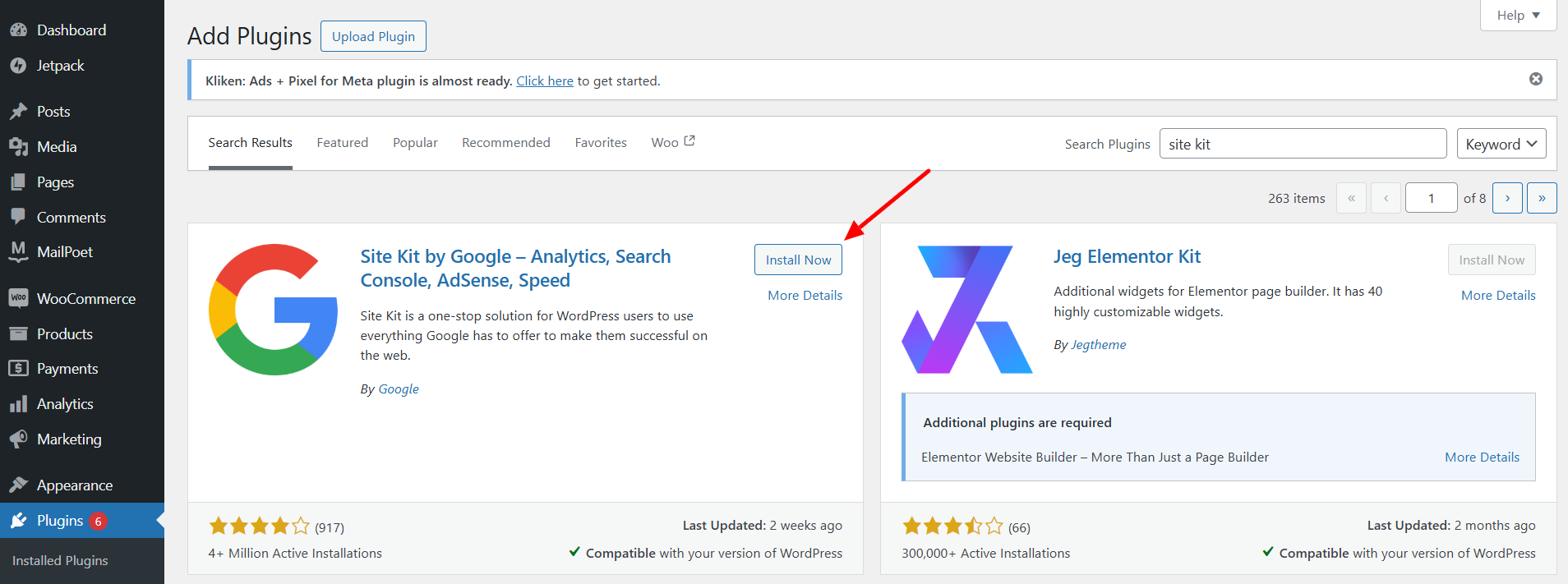Image resolution: width=1568 pixels, height=584 pixels.
Task: Open Payments via the sidebar icon
Action: [20, 368]
